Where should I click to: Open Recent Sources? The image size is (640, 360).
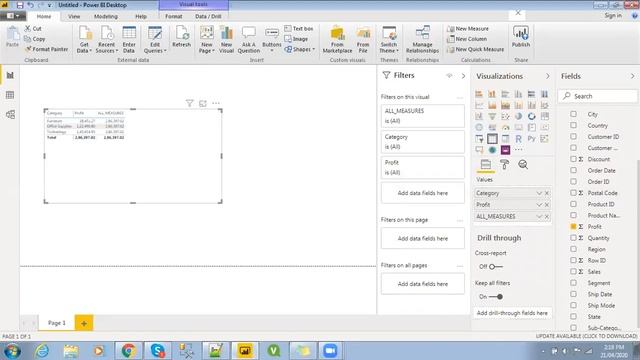(x=107, y=39)
